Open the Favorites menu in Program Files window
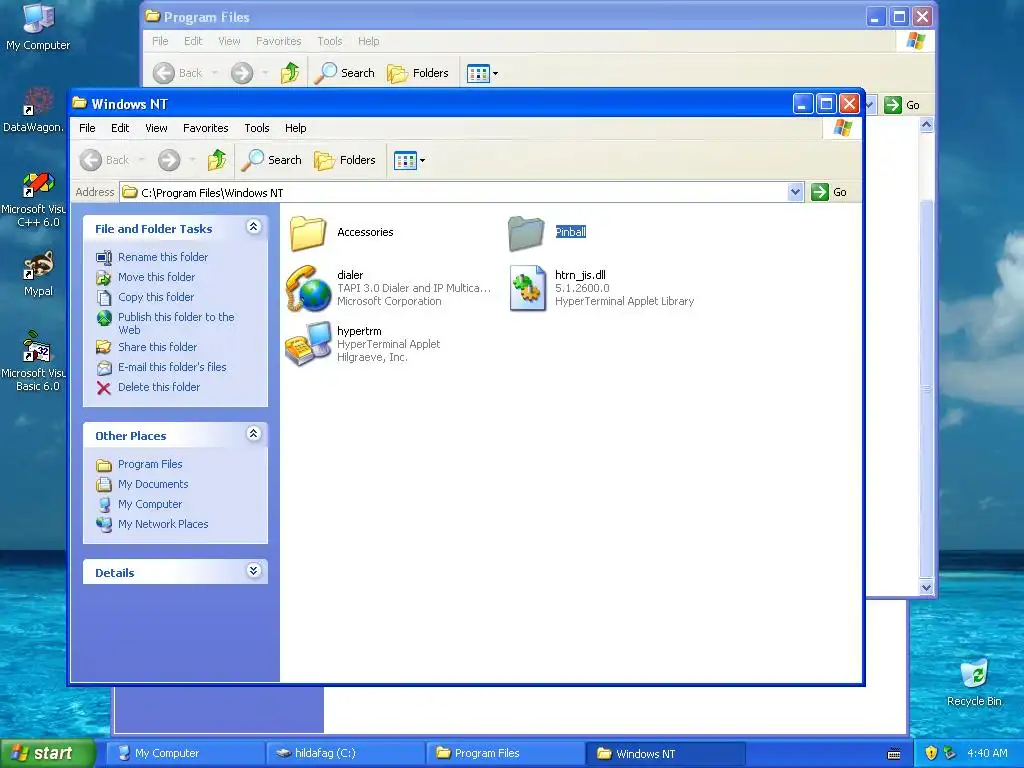Image resolution: width=1024 pixels, height=768 pixels. [279, 41]
